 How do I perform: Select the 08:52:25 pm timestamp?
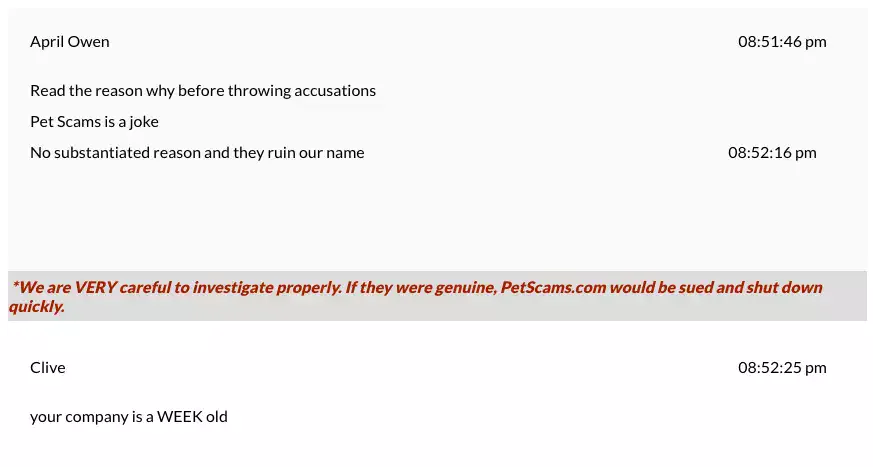click(782, 367)
